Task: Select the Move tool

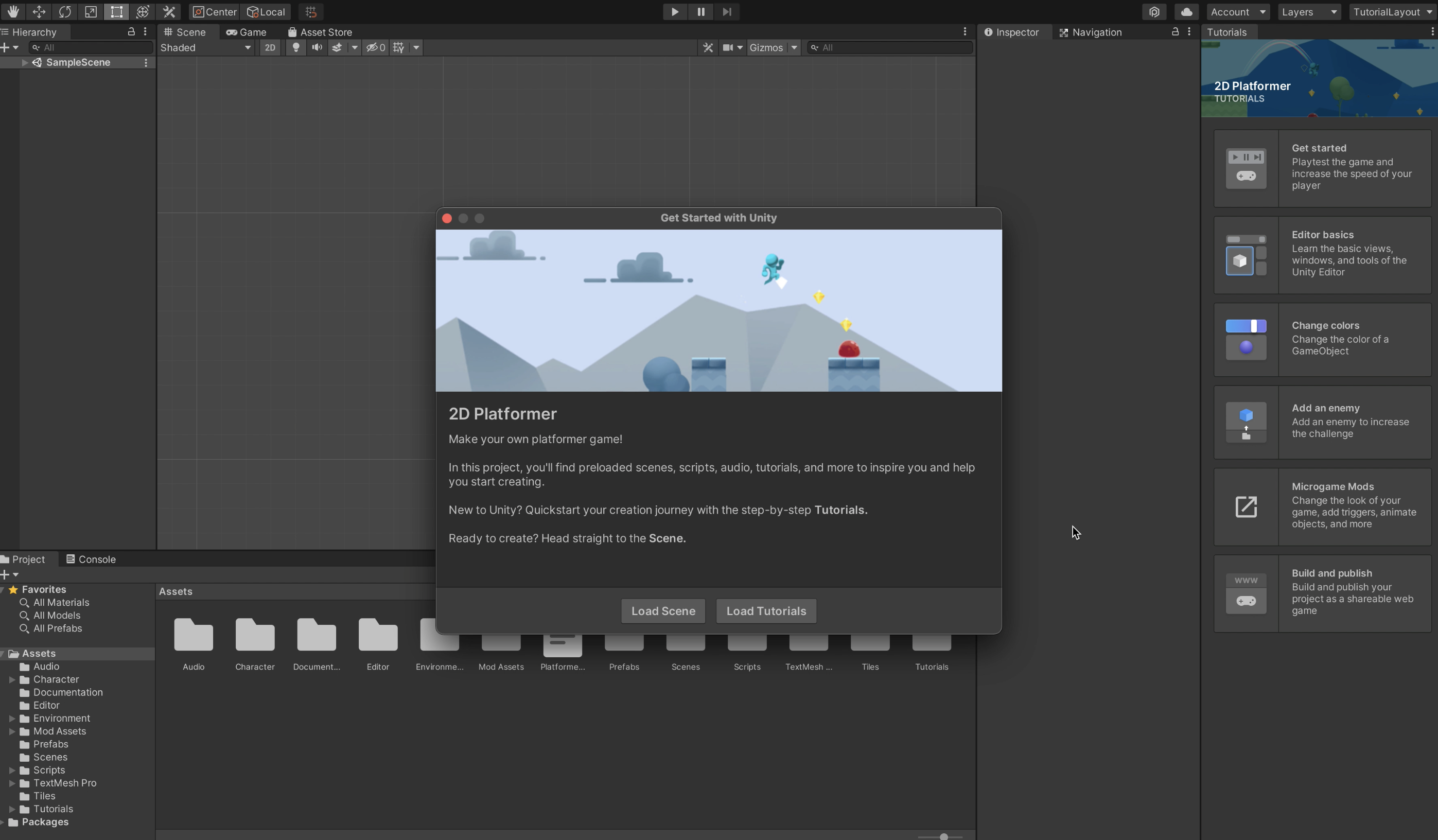Action: (39, 11)
